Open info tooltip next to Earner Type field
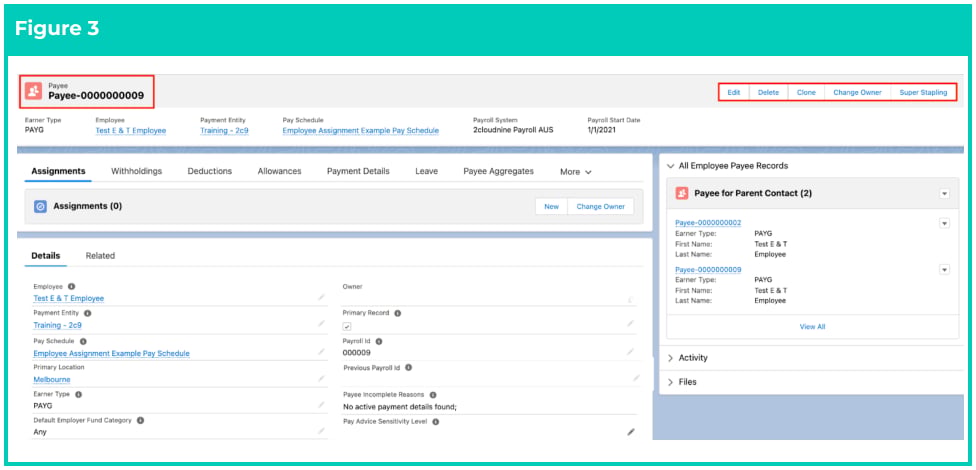This screenshot has width=976, height=470. [78, 394]
